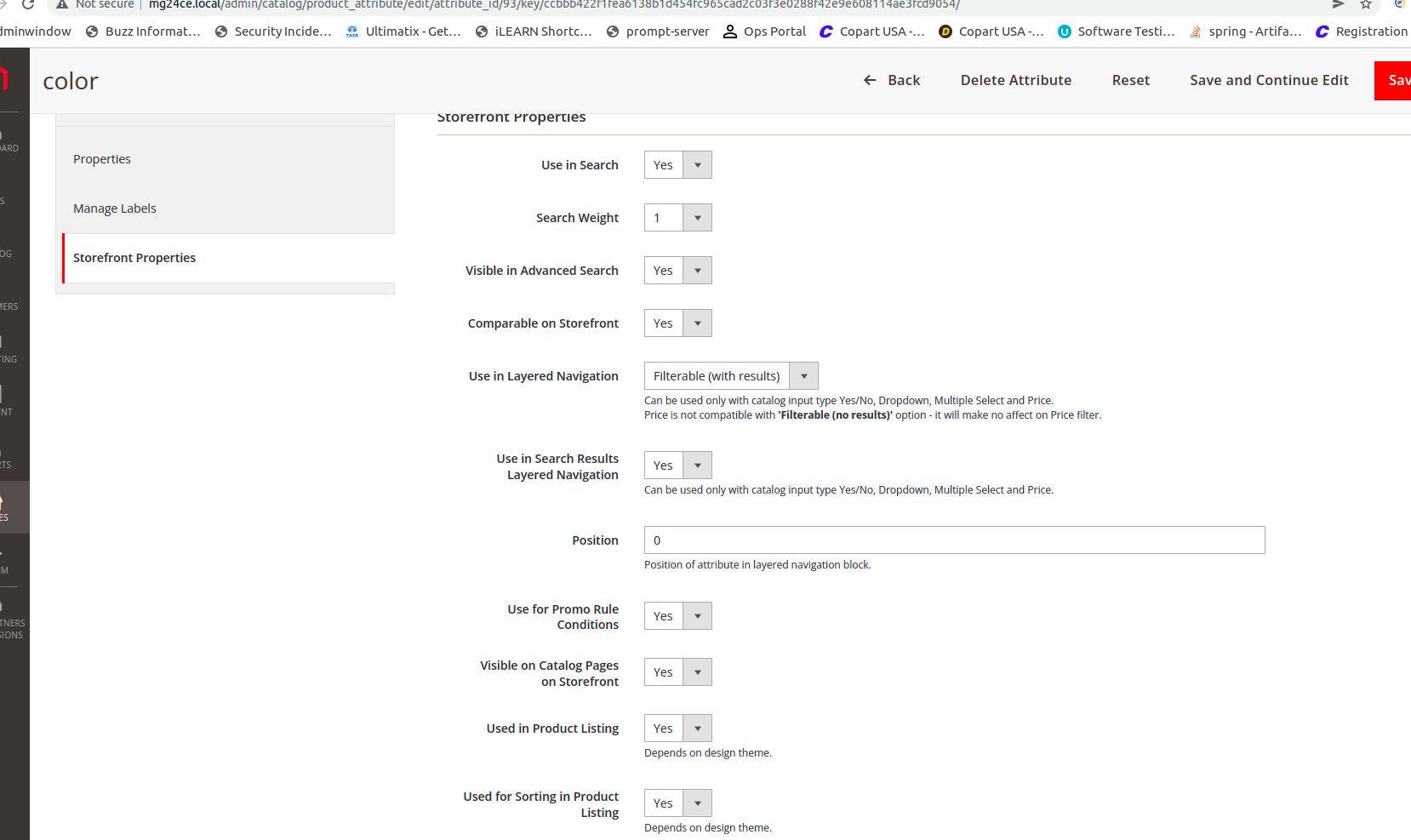Open the Ops Portal bookmark
The width and height of the screenshot is (1411, 840).
(763, 31)
